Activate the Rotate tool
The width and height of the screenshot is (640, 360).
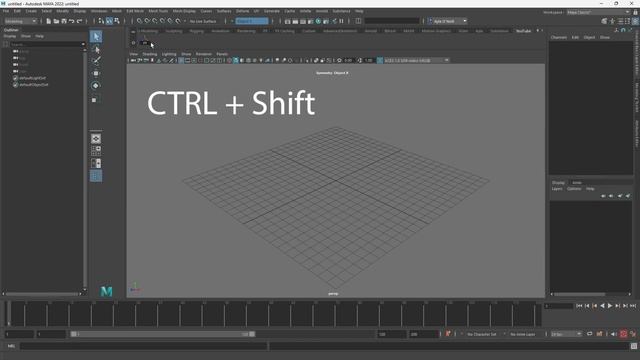click(x=96, y=86)
